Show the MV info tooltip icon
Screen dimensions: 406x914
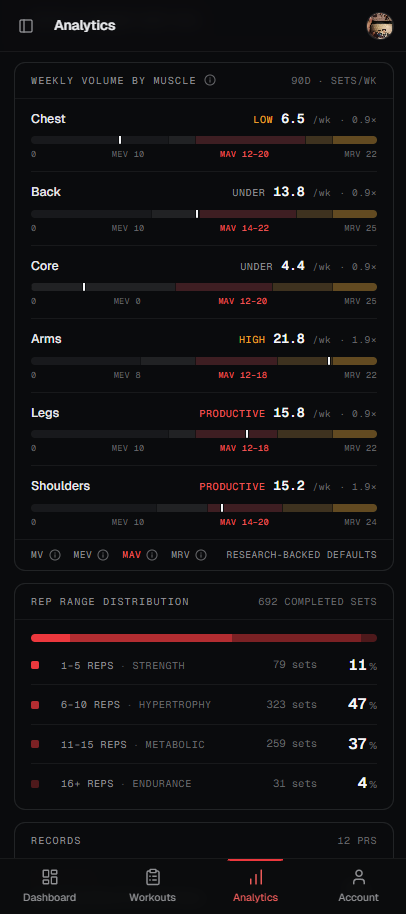55,555
